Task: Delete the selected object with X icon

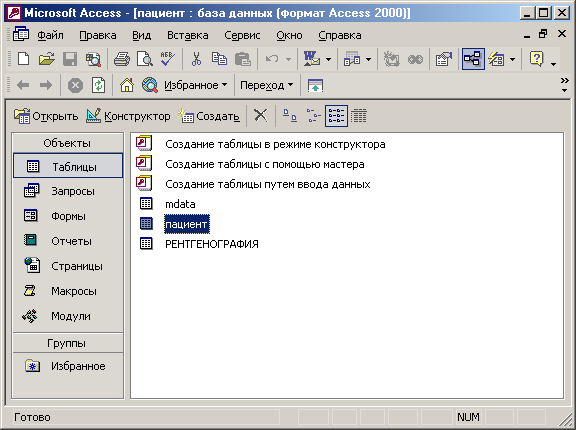Action: point(261,116)
